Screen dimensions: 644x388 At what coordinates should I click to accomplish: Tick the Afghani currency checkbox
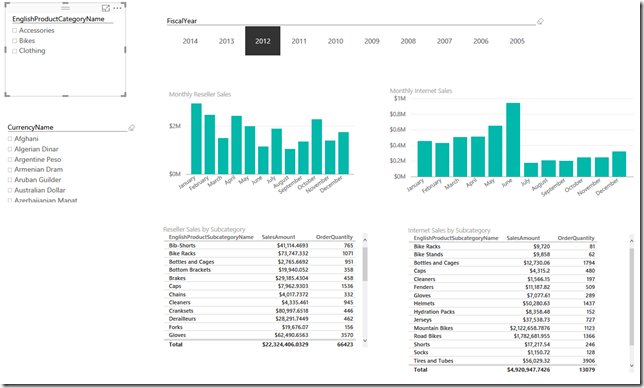[10, 139]
